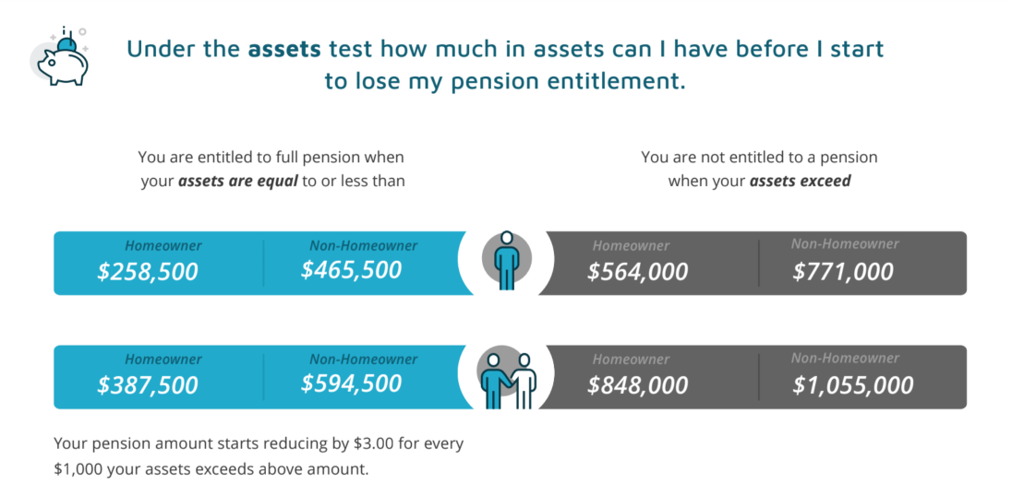Click bold 'assets' word in heading
This screenshot has width=1012, height=485.
[x=285, y=49]
